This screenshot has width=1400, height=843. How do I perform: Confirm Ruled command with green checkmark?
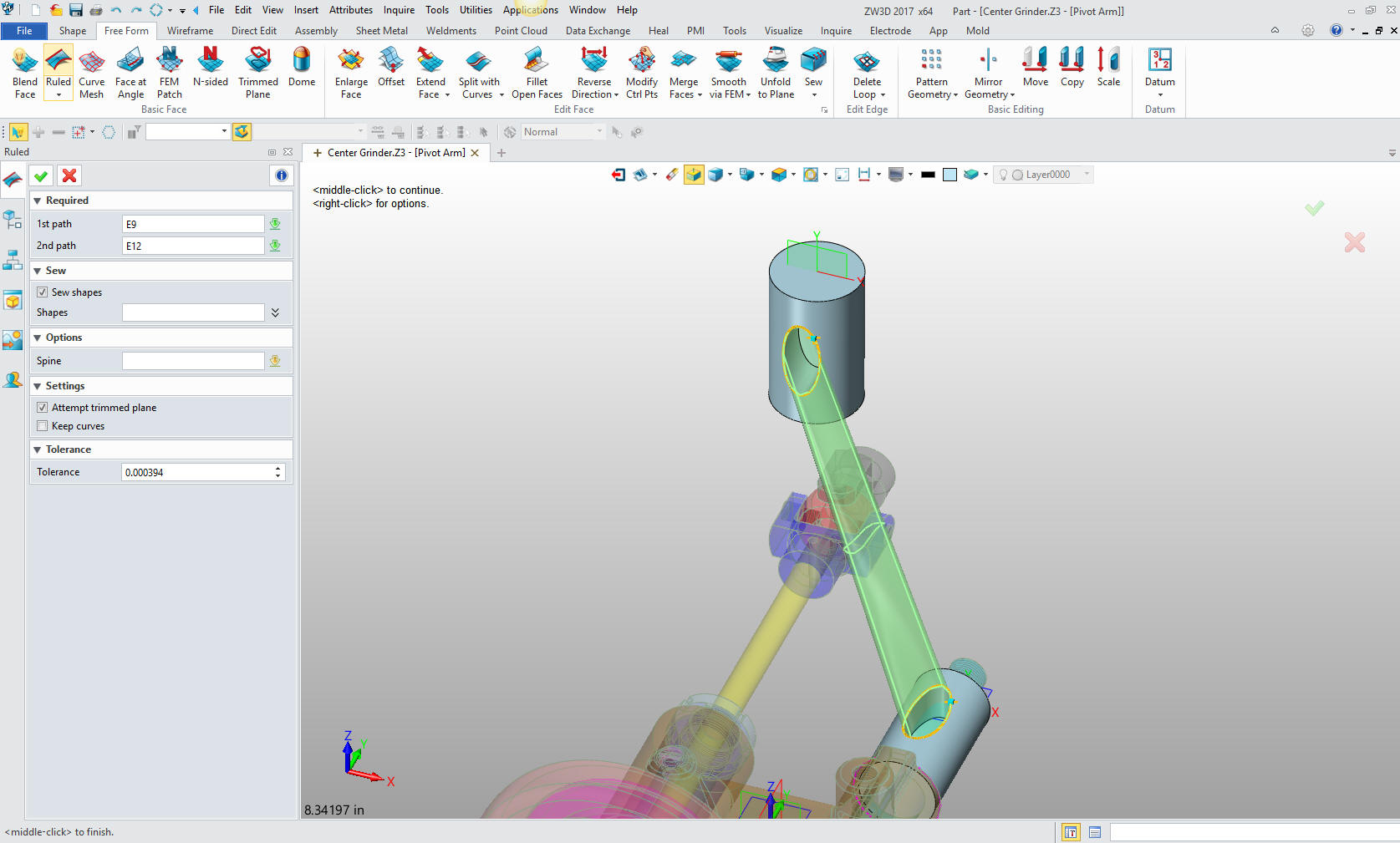(41, 175)
